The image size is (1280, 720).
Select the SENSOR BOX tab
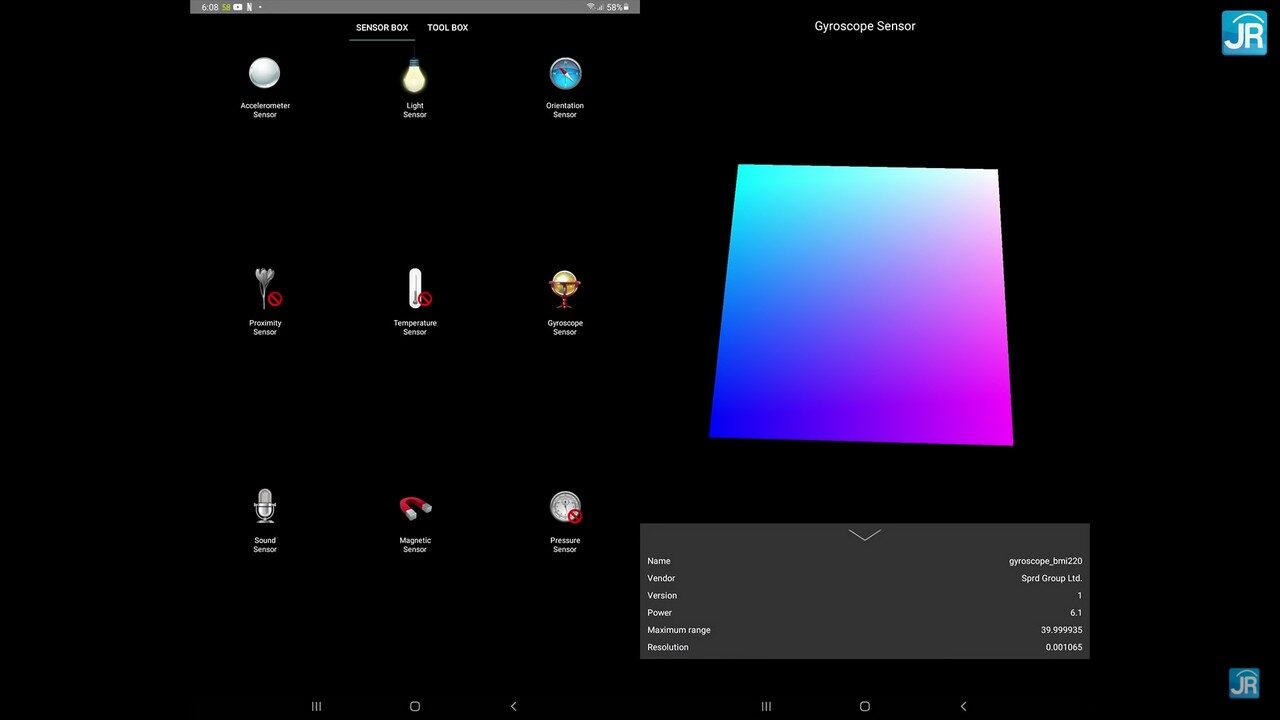click(381, 27)
